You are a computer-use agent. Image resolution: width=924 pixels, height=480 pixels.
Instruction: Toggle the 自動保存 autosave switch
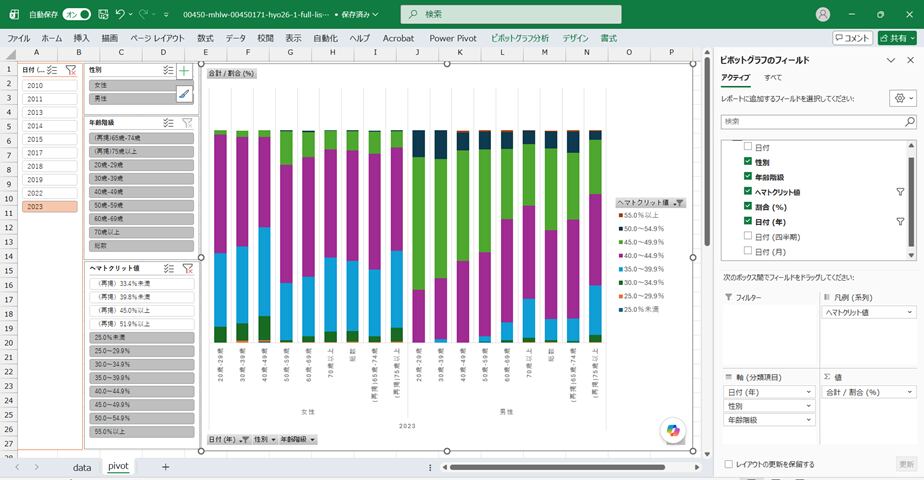77,14
